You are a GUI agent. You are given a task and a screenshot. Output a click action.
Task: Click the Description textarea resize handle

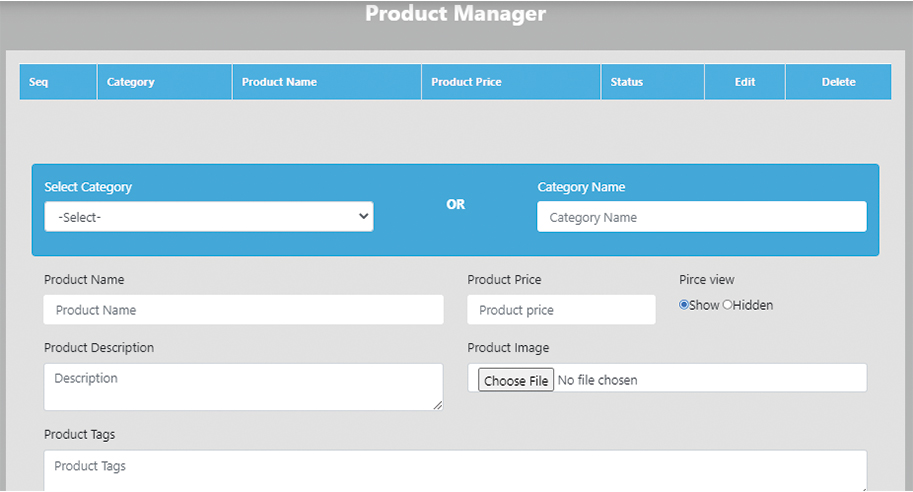tap(438, 405)
